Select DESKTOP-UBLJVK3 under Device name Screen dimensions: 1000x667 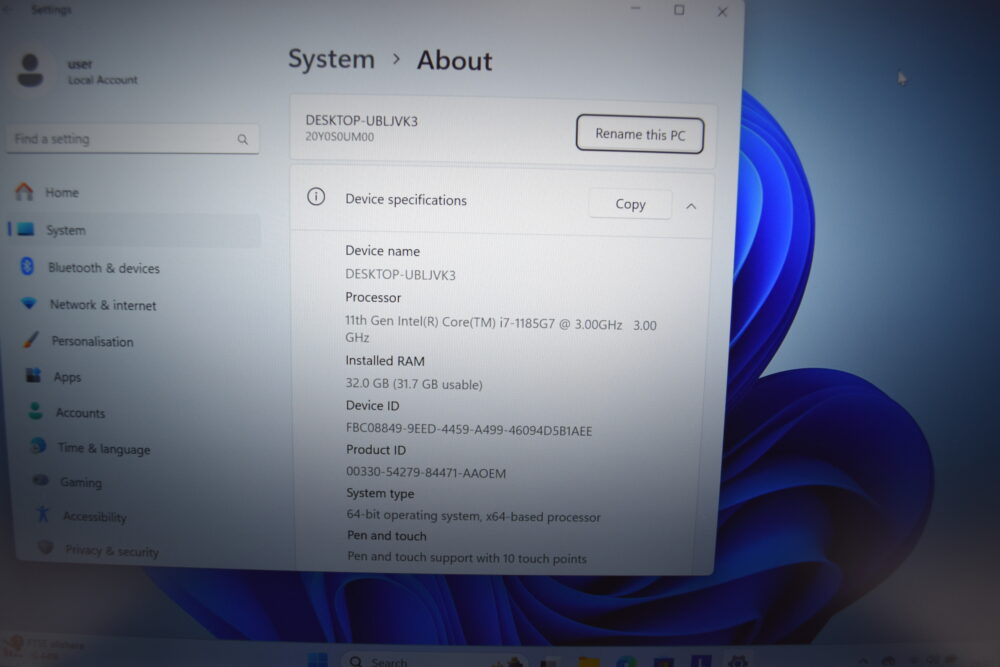coord(401,275)
